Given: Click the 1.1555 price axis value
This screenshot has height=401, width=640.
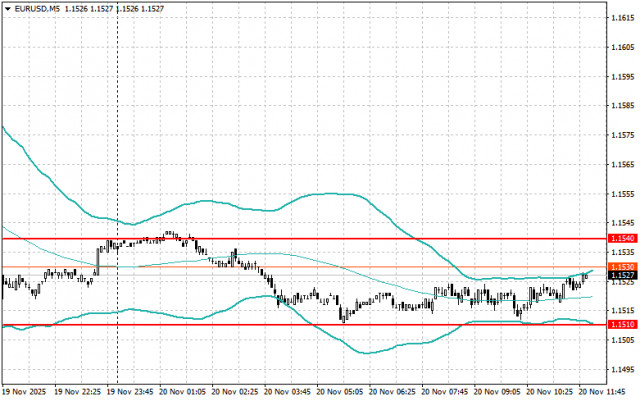Looking at the screenshot, I should click(x=623, y=194).
